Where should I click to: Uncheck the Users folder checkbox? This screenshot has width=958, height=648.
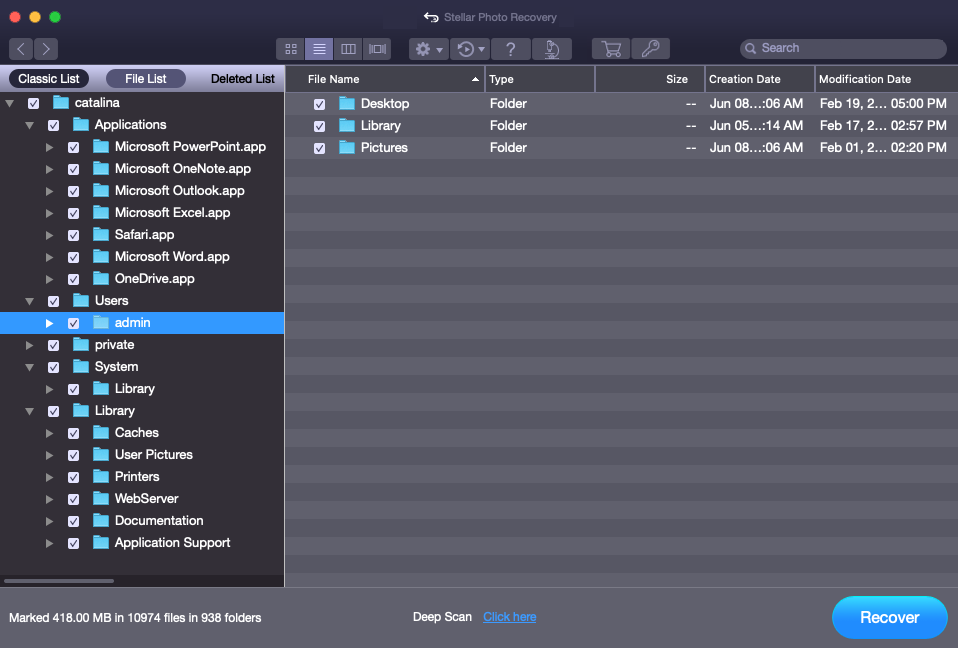coord(54,301)
